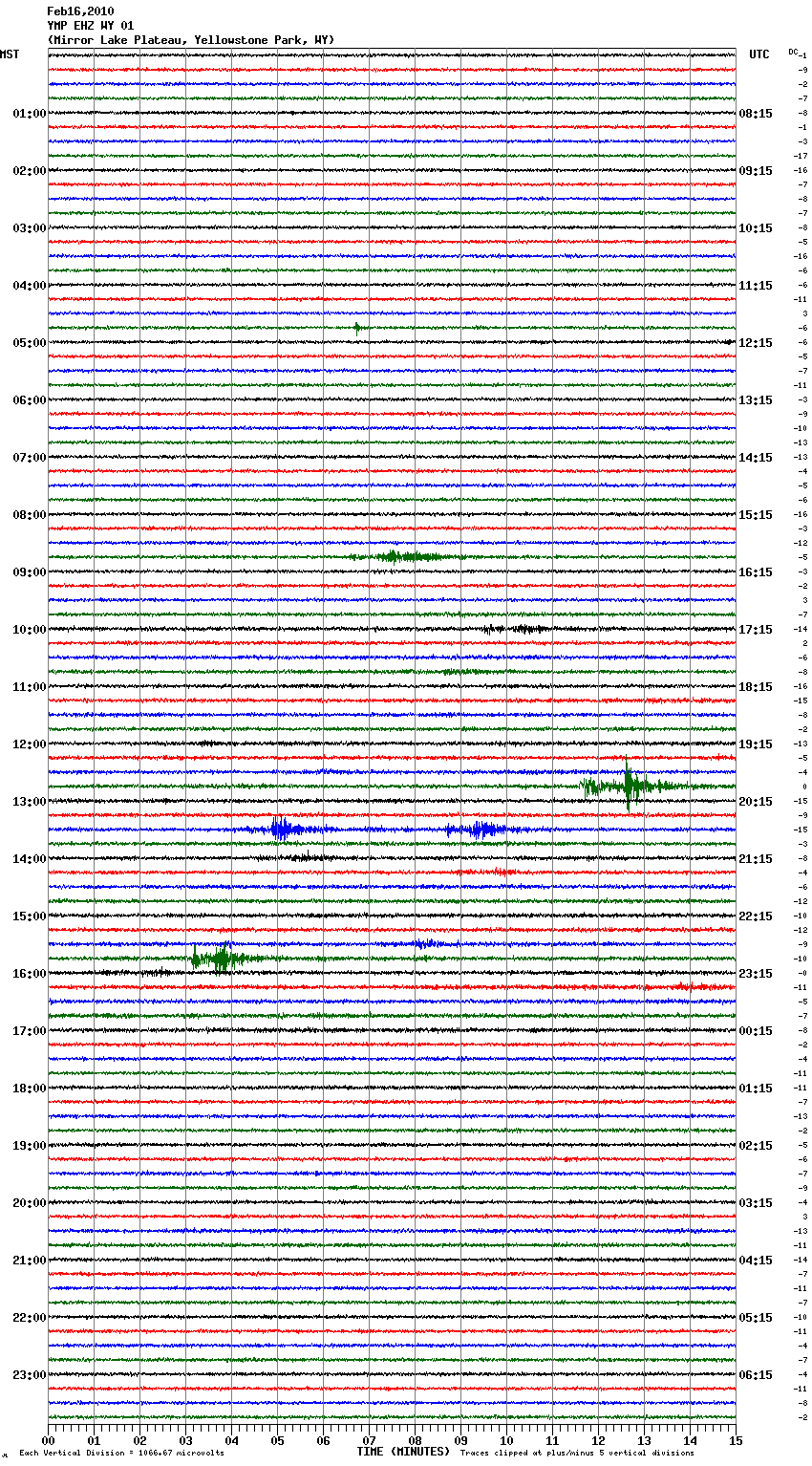812x1466 pixels.
Task: Click the 18:00 MST time label
Action: (x=30, y=1089)
